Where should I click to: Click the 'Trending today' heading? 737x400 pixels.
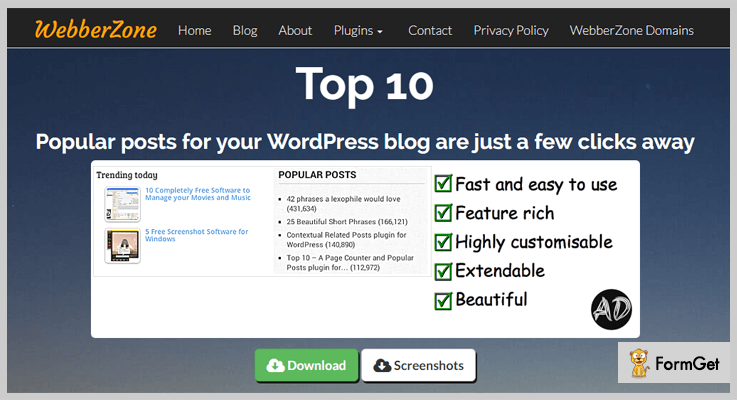tap(127, 175)
